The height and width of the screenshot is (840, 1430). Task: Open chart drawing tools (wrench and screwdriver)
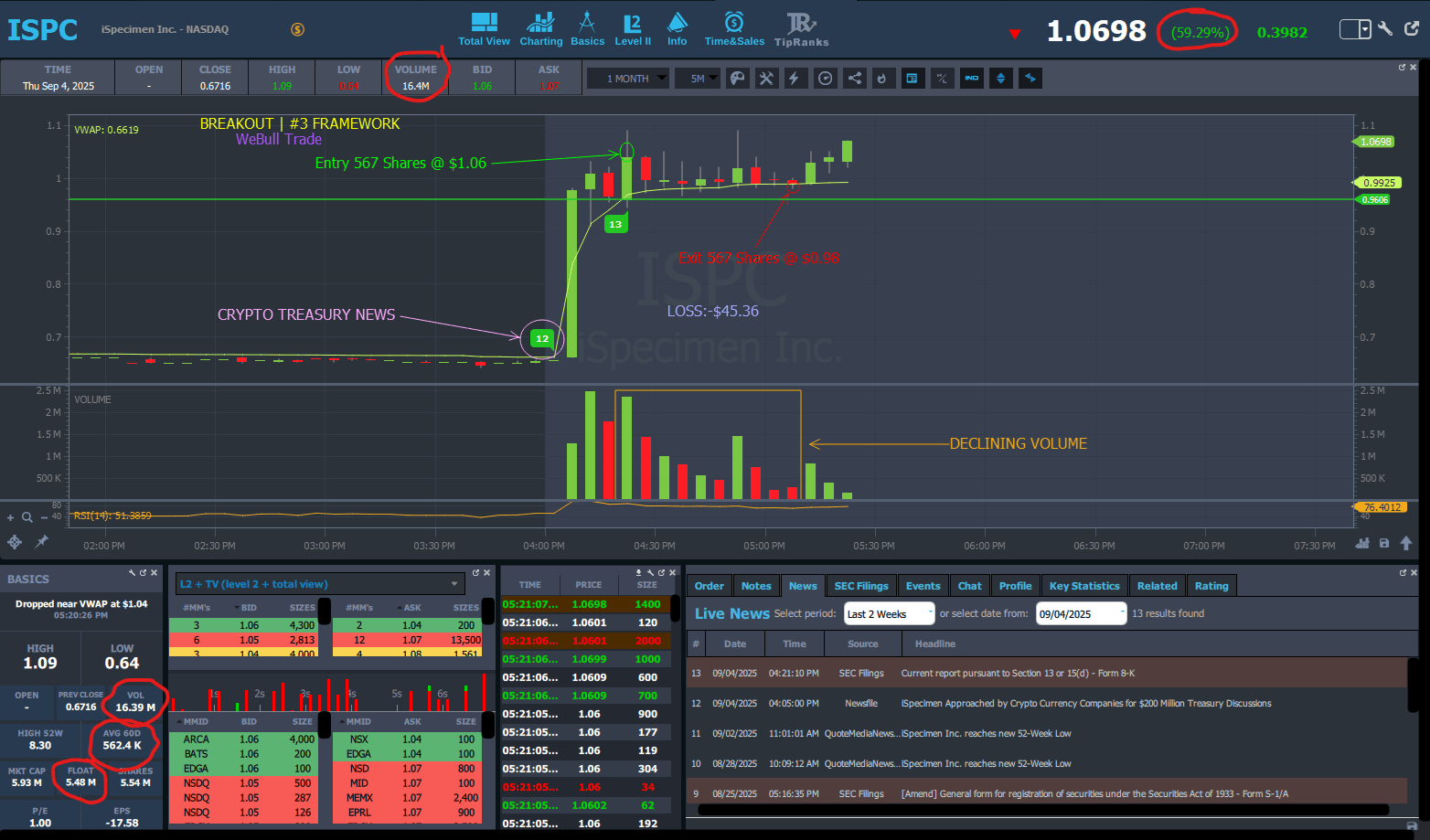pos(766,79)
